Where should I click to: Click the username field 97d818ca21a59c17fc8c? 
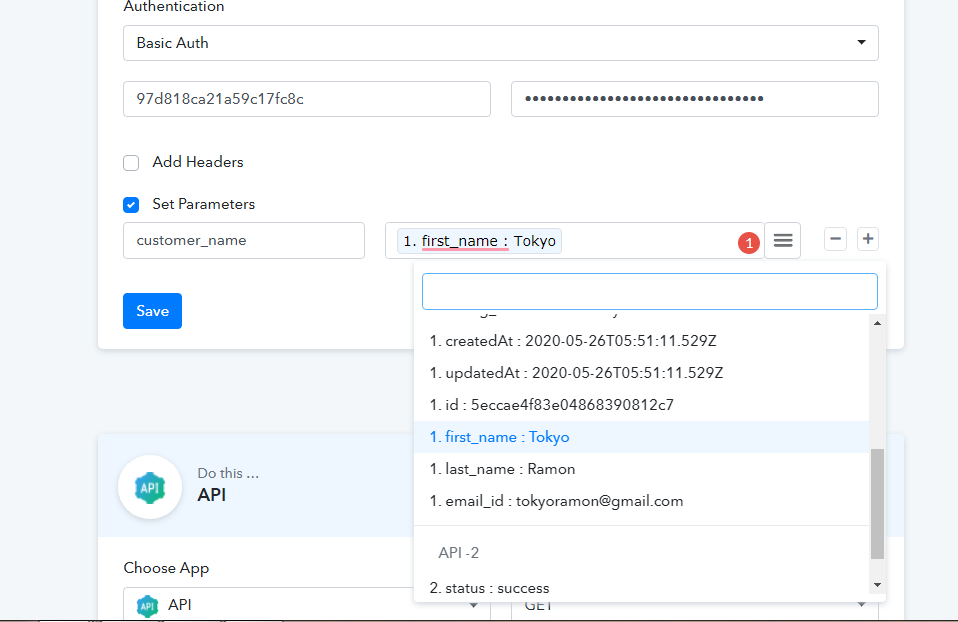[x=307, y=99]
